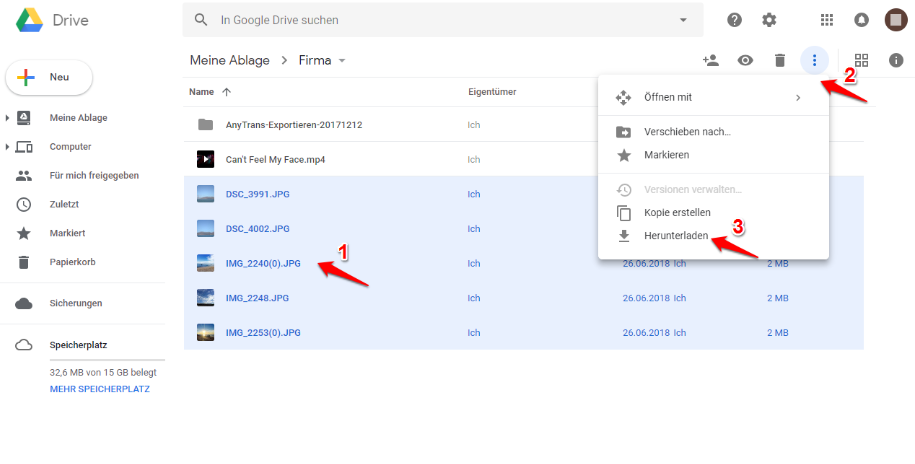Expand the Computer tree item

8,147
